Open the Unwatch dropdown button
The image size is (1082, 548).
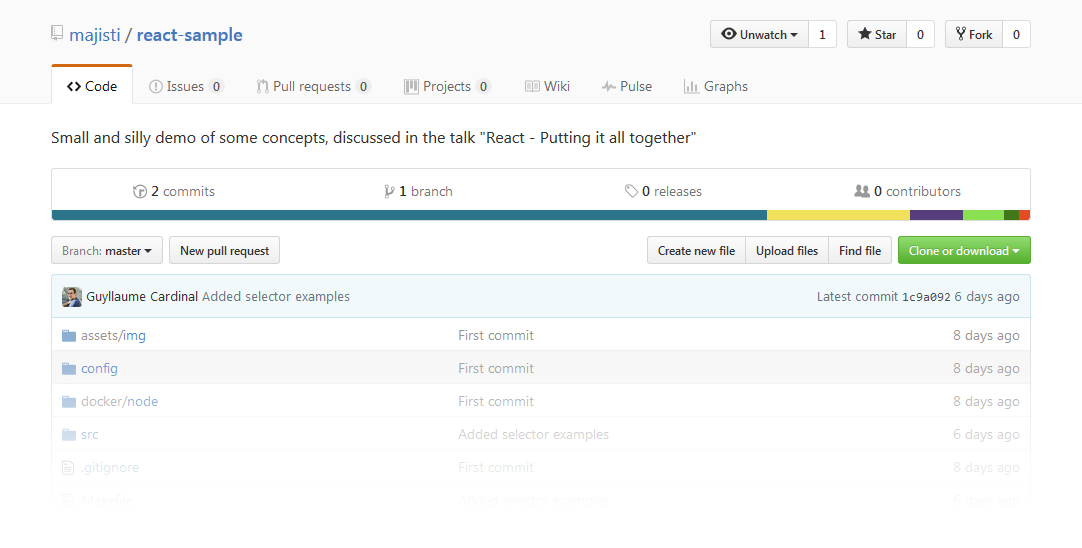coord(759,35)
